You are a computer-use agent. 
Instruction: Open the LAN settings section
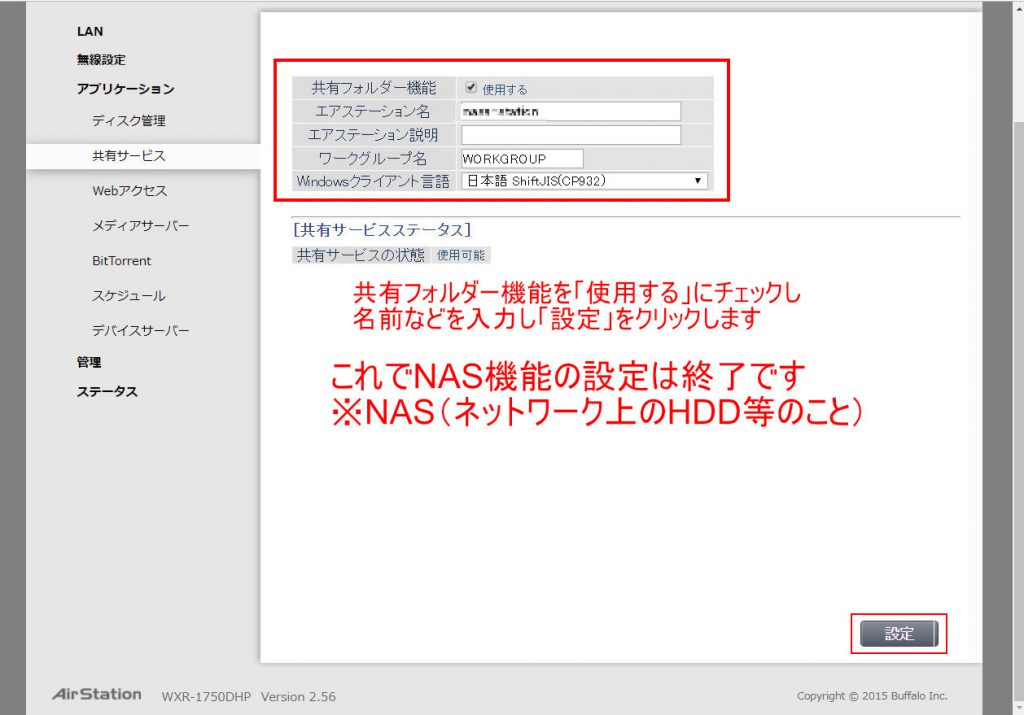(x=90, y=32)
